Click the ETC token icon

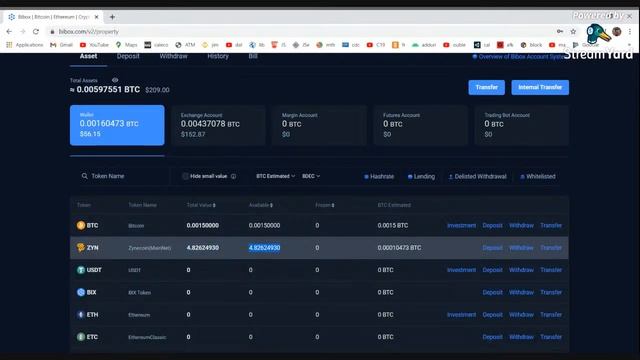pyautogui.click(x=81, y=337)
